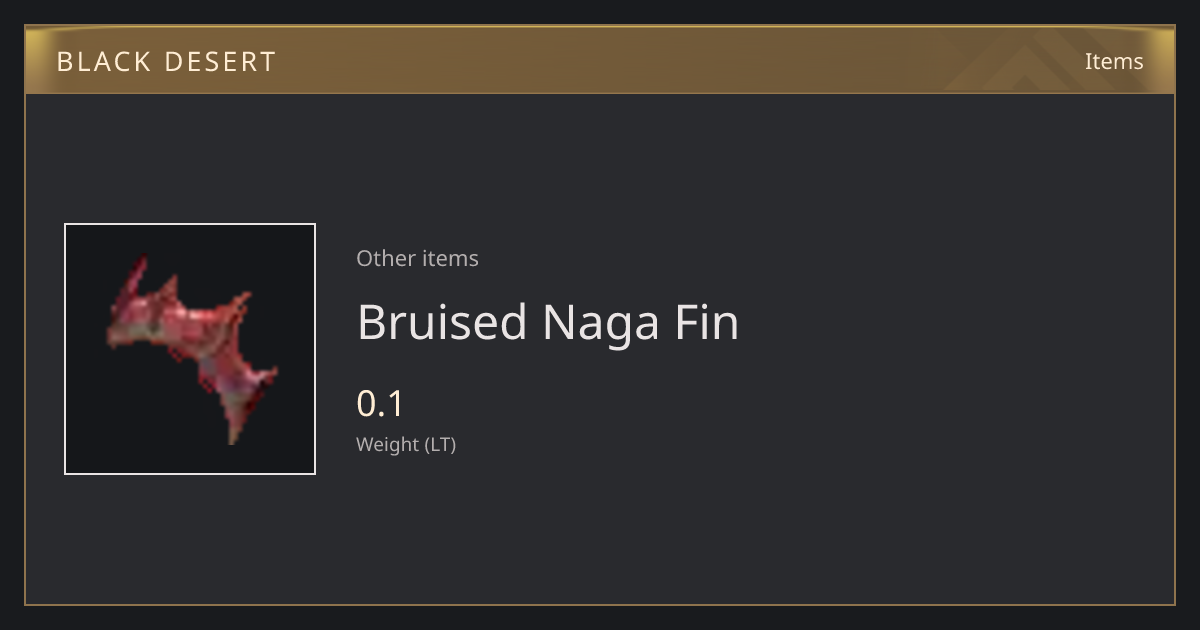This screenshot has height=630, width=1200.
Task: Click the gold header banner bar
Action: (x=600, y=60)
